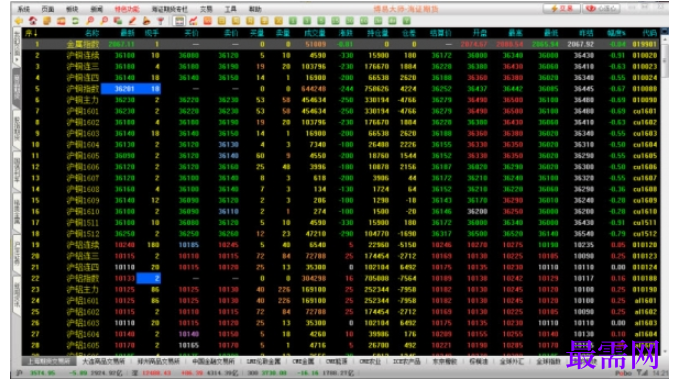
Task: Select the 上海期货交易所 tab
Action: [49, 361]
